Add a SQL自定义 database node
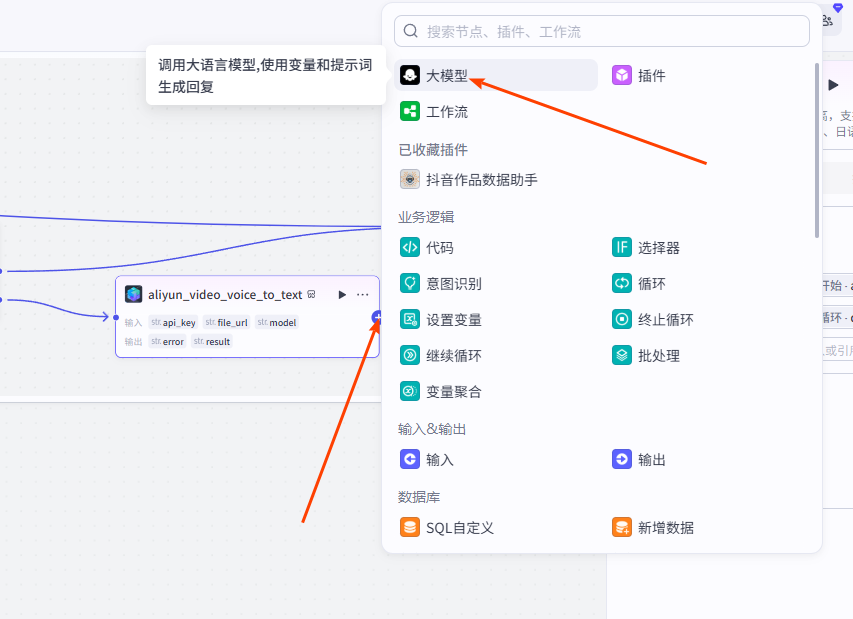853x619 pixels. tap(447, 528)
